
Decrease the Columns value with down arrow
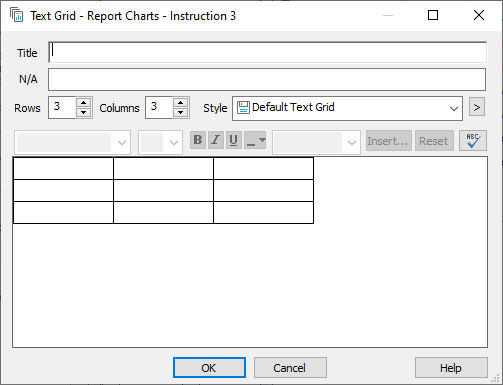click(180, 112)
